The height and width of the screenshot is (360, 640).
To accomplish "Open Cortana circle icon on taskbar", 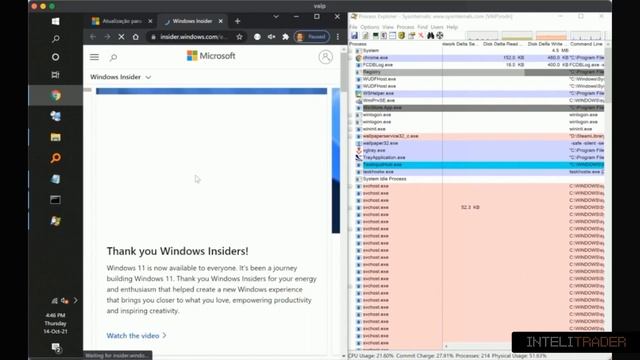I will tap(56, 57).
